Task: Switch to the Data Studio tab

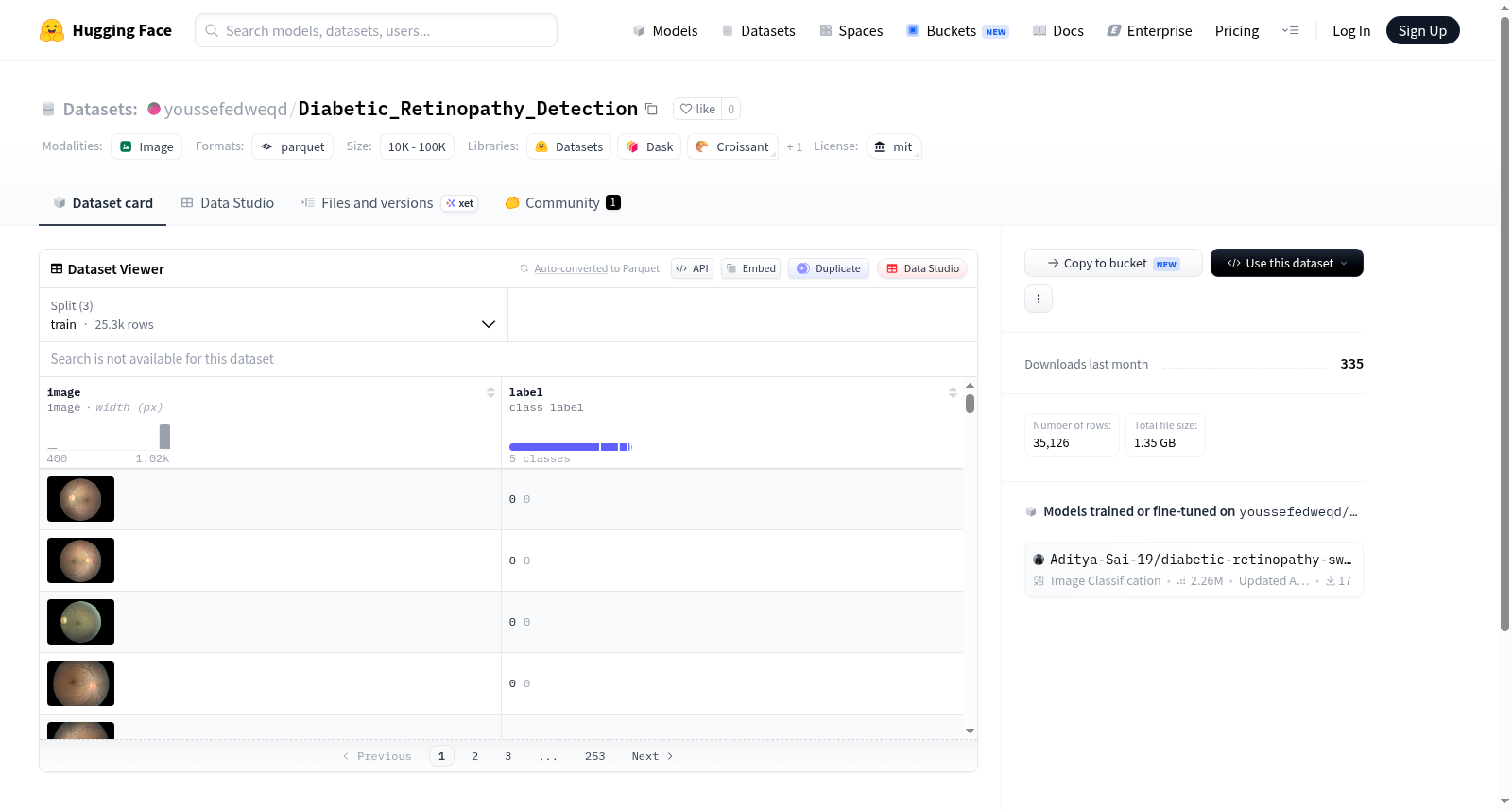Action: click(x=228, y=202)
